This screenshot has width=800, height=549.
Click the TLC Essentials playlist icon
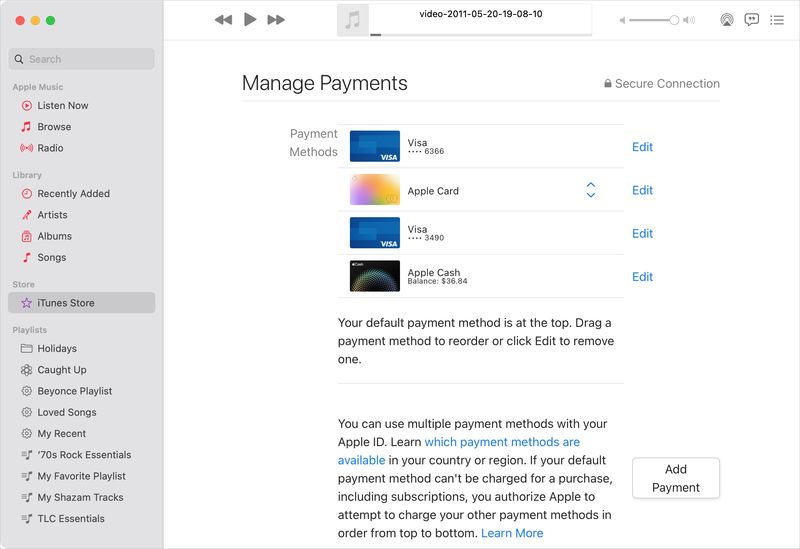pyautogui.click(x=27, y=518)
